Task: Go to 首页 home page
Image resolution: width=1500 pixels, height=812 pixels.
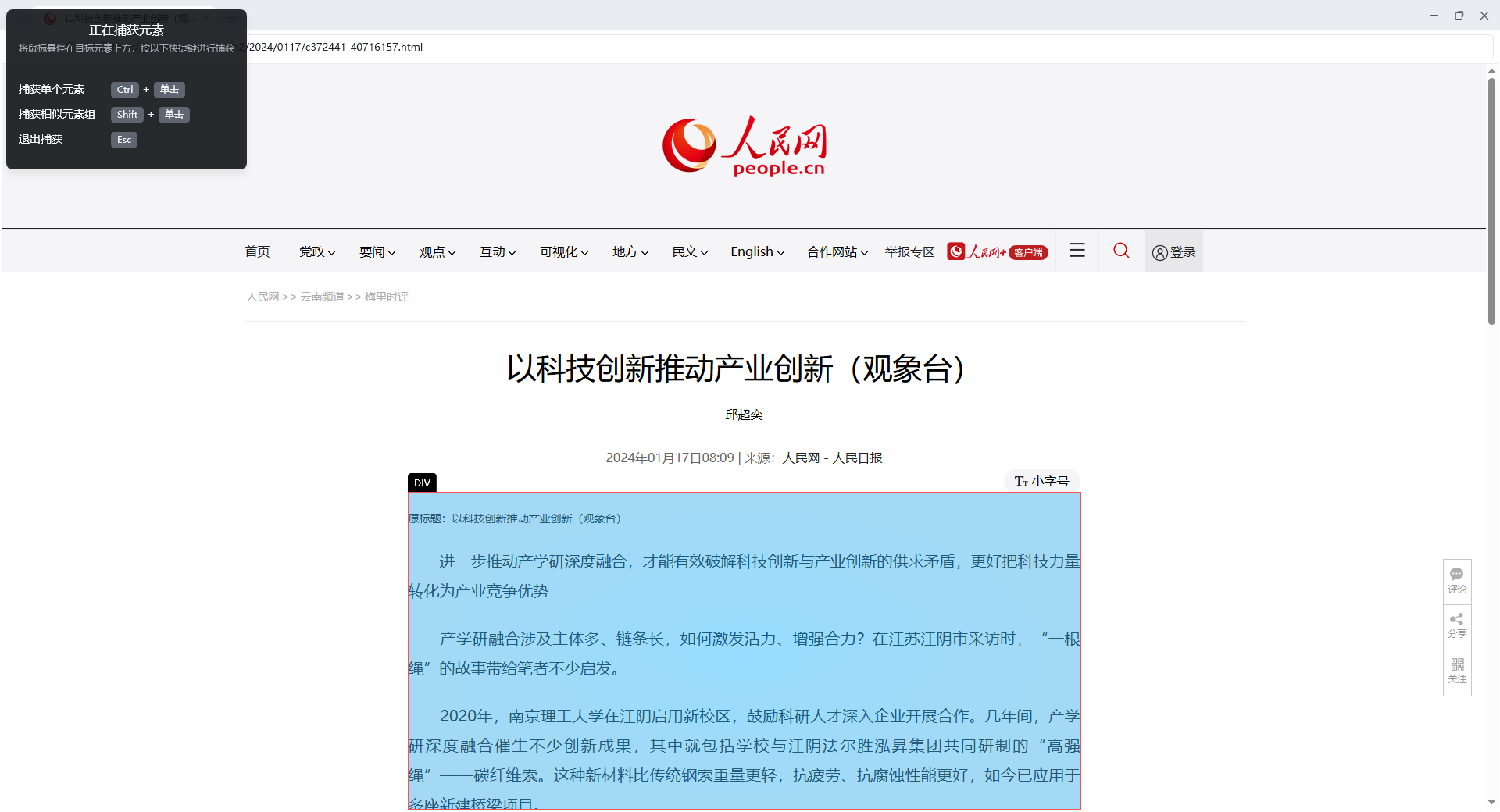Action: (x=257, y=251)
